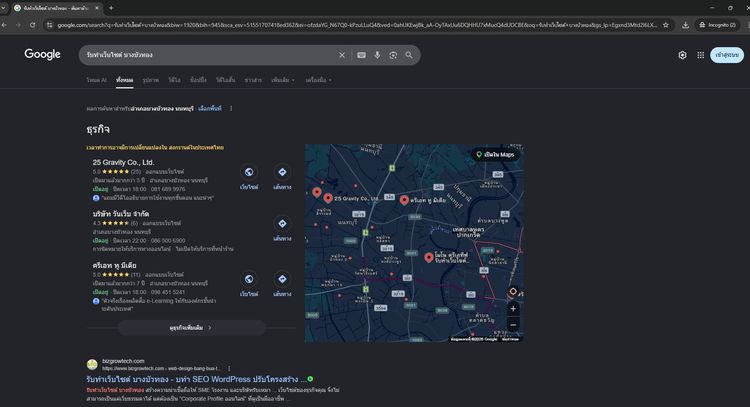750x407 pixels.
Task: Click the โฮโม ครีเอทีฟ map pin
Action: [x=429, y=258]
